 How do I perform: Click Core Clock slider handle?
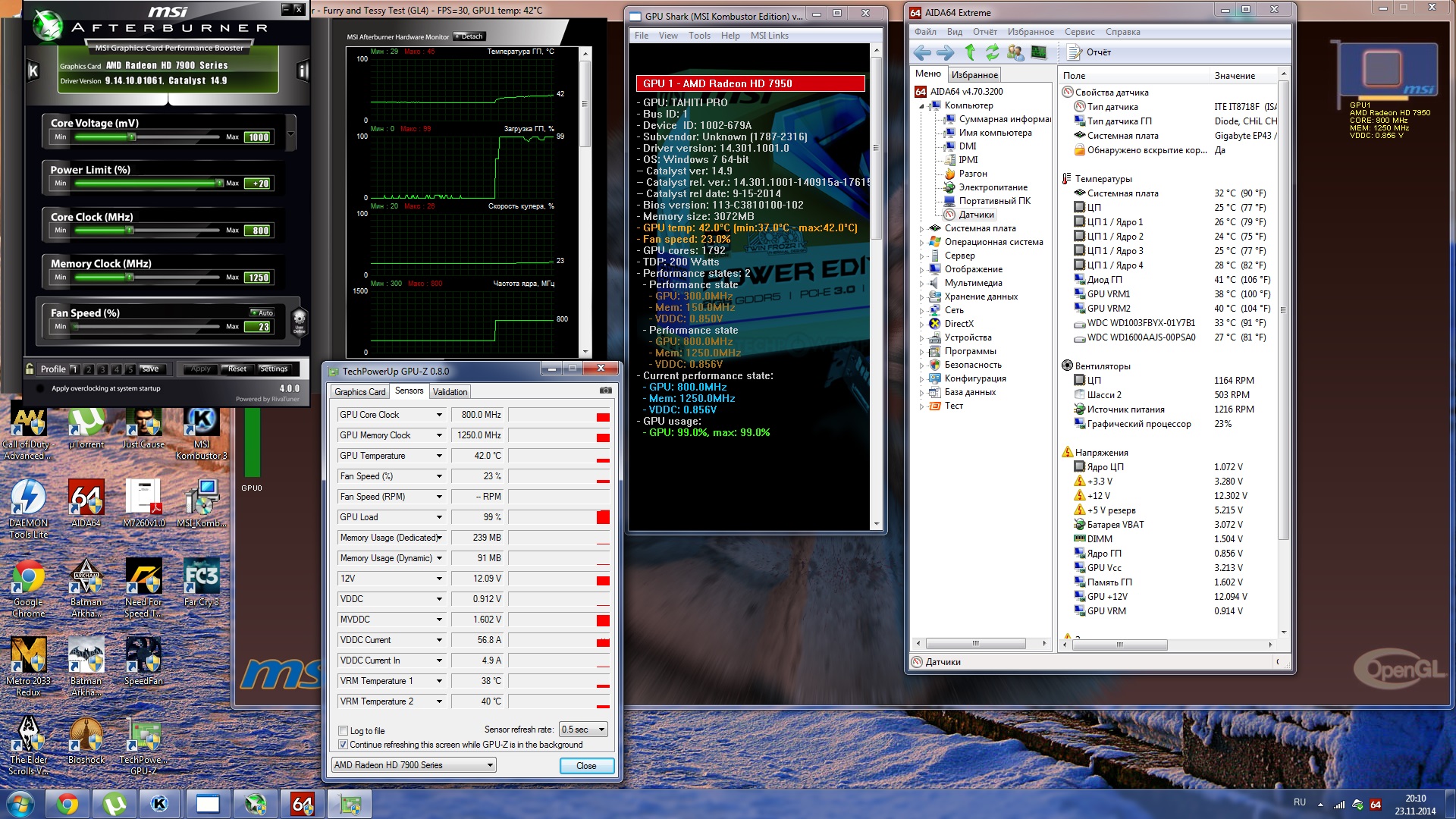coord(130,231)
